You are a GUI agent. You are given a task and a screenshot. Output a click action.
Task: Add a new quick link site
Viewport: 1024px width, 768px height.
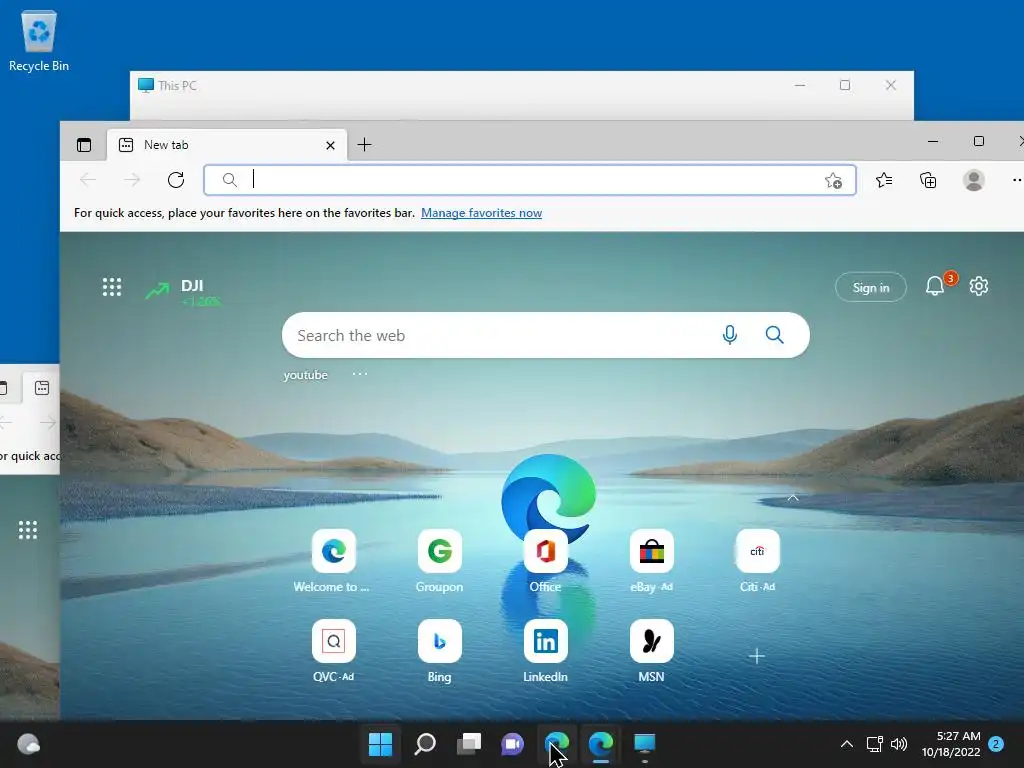pyautogui.click(x=757, y=656)
